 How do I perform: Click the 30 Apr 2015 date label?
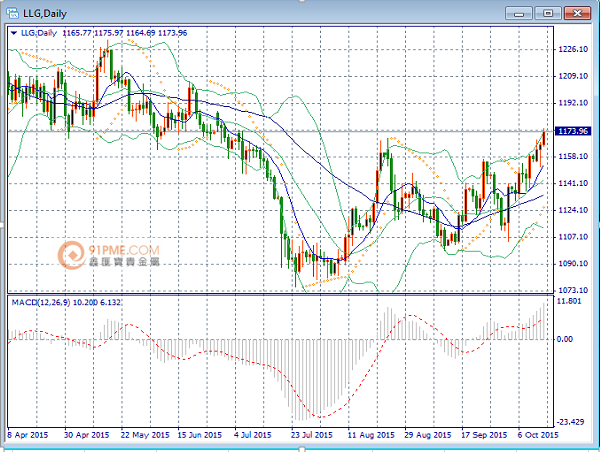[86, 435]
